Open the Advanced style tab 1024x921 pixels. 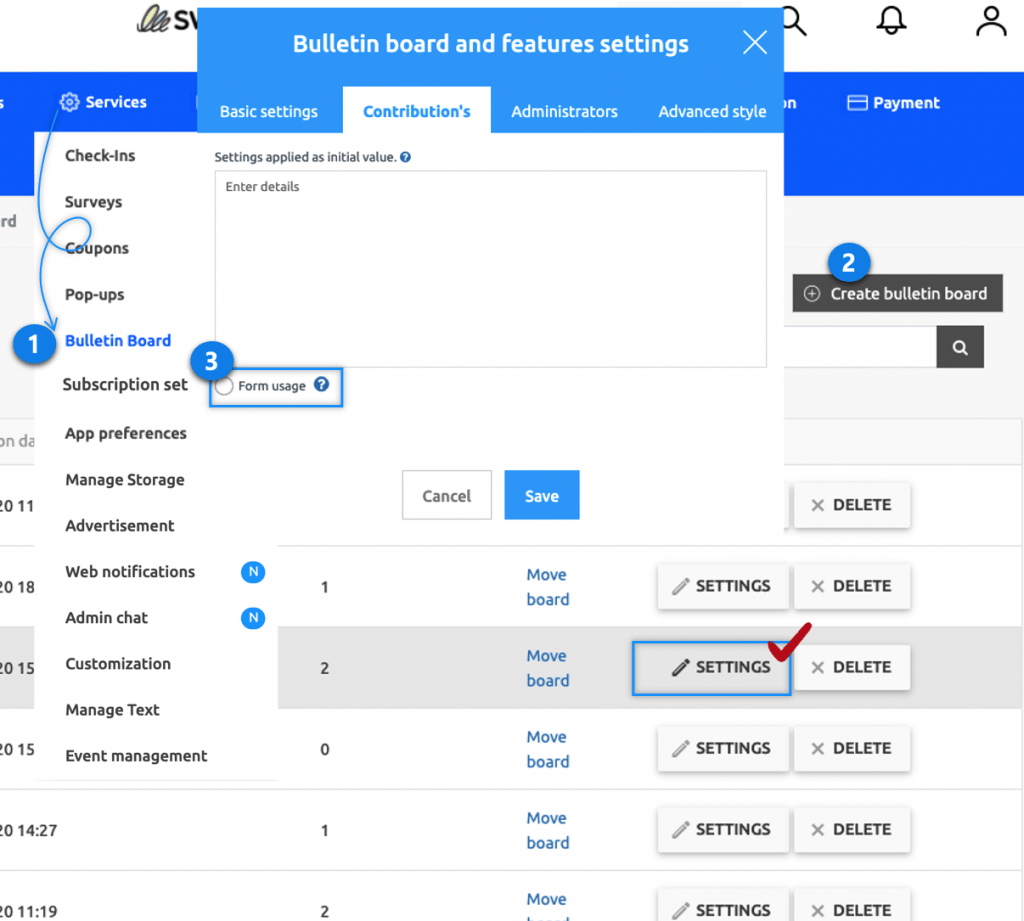point(712,112)
